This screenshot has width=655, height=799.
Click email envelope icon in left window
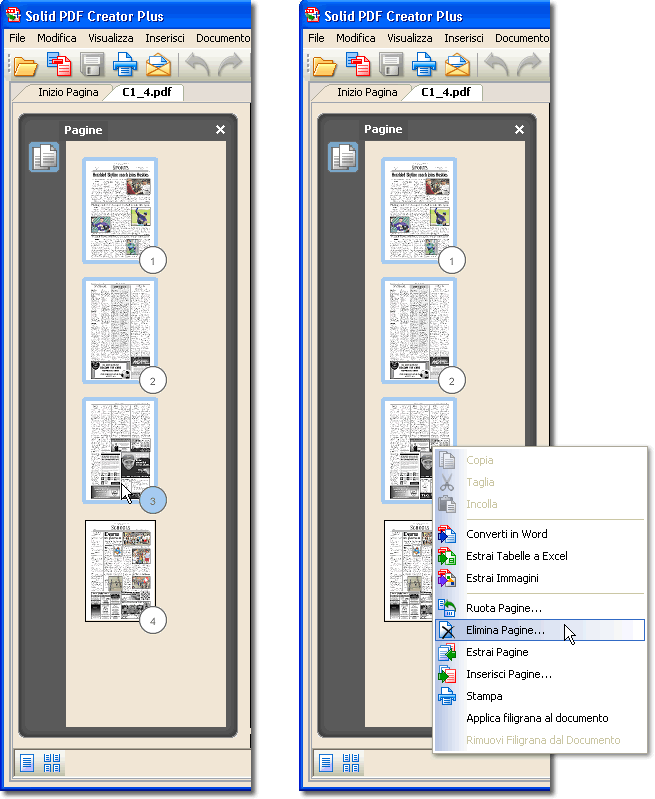[159, 65]
